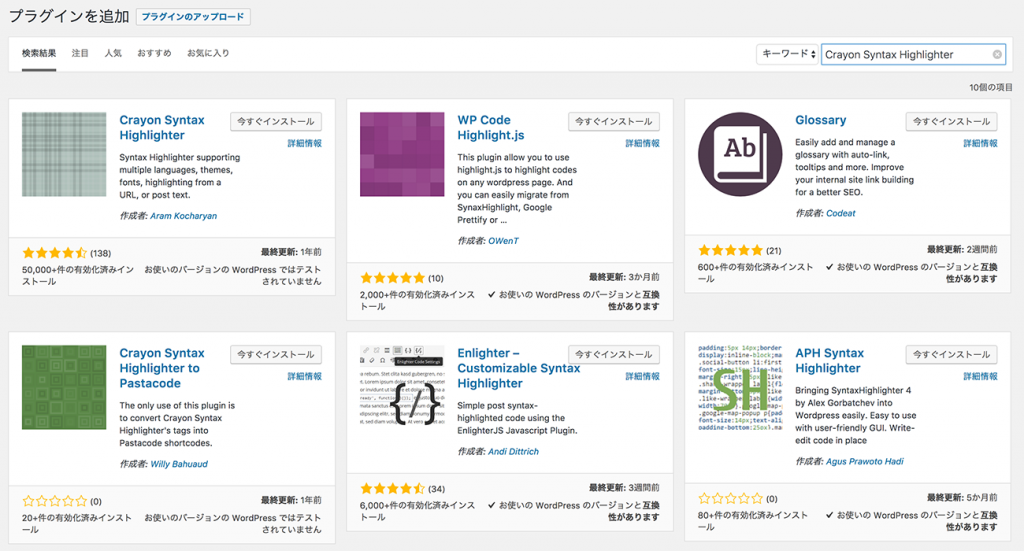
Task: Click the Glossary Ab book icon
Action: pos(740,154)
